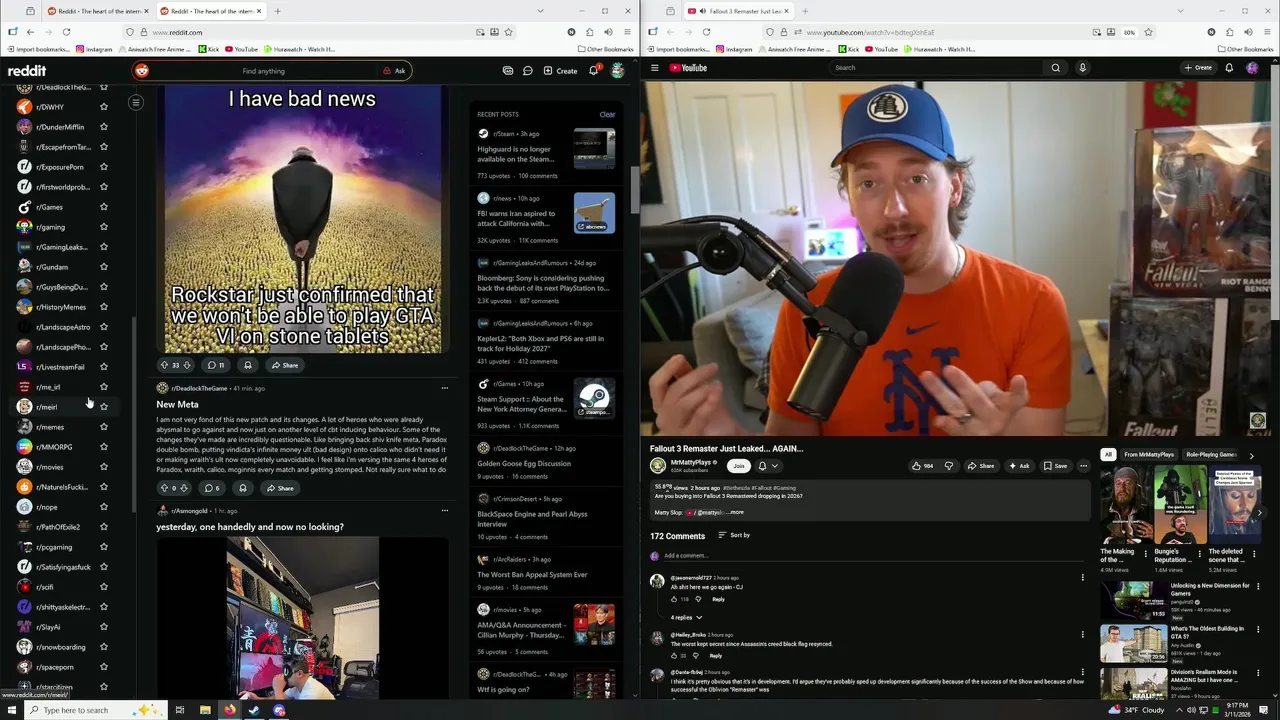1280x720 pixels.
Task: Share the Fallout 3 video
Action: [x=981, y=466]
